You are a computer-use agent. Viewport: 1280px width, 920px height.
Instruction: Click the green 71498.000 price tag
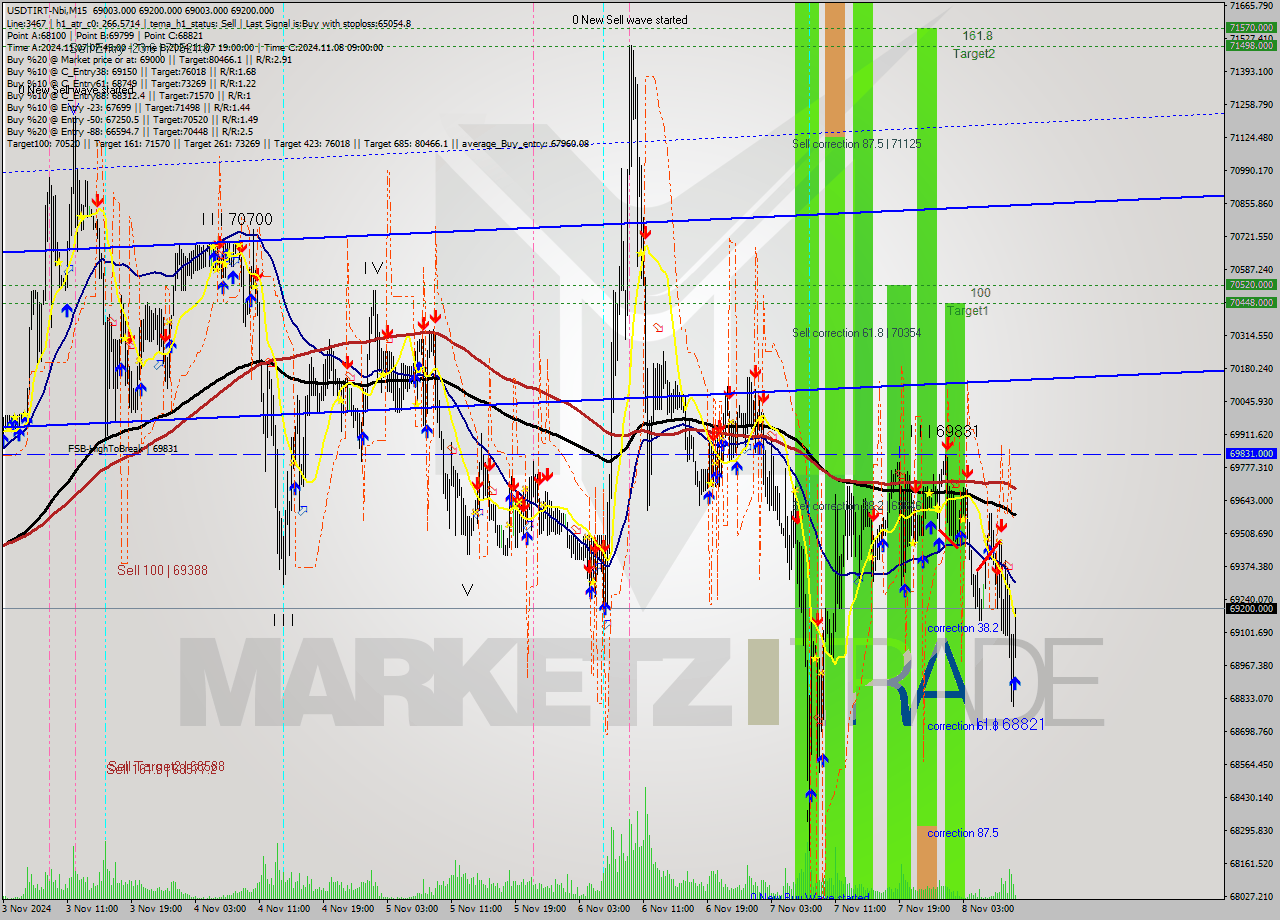tap(1251, 45)
